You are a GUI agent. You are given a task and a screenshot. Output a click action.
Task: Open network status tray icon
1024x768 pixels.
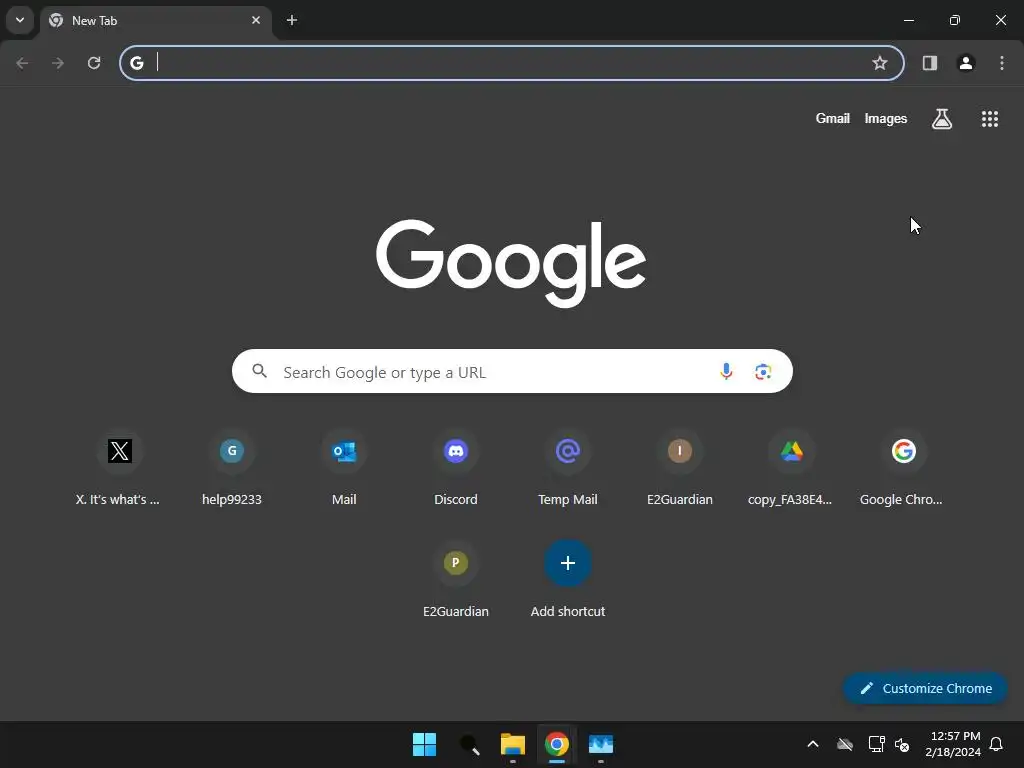coord(876,744)
